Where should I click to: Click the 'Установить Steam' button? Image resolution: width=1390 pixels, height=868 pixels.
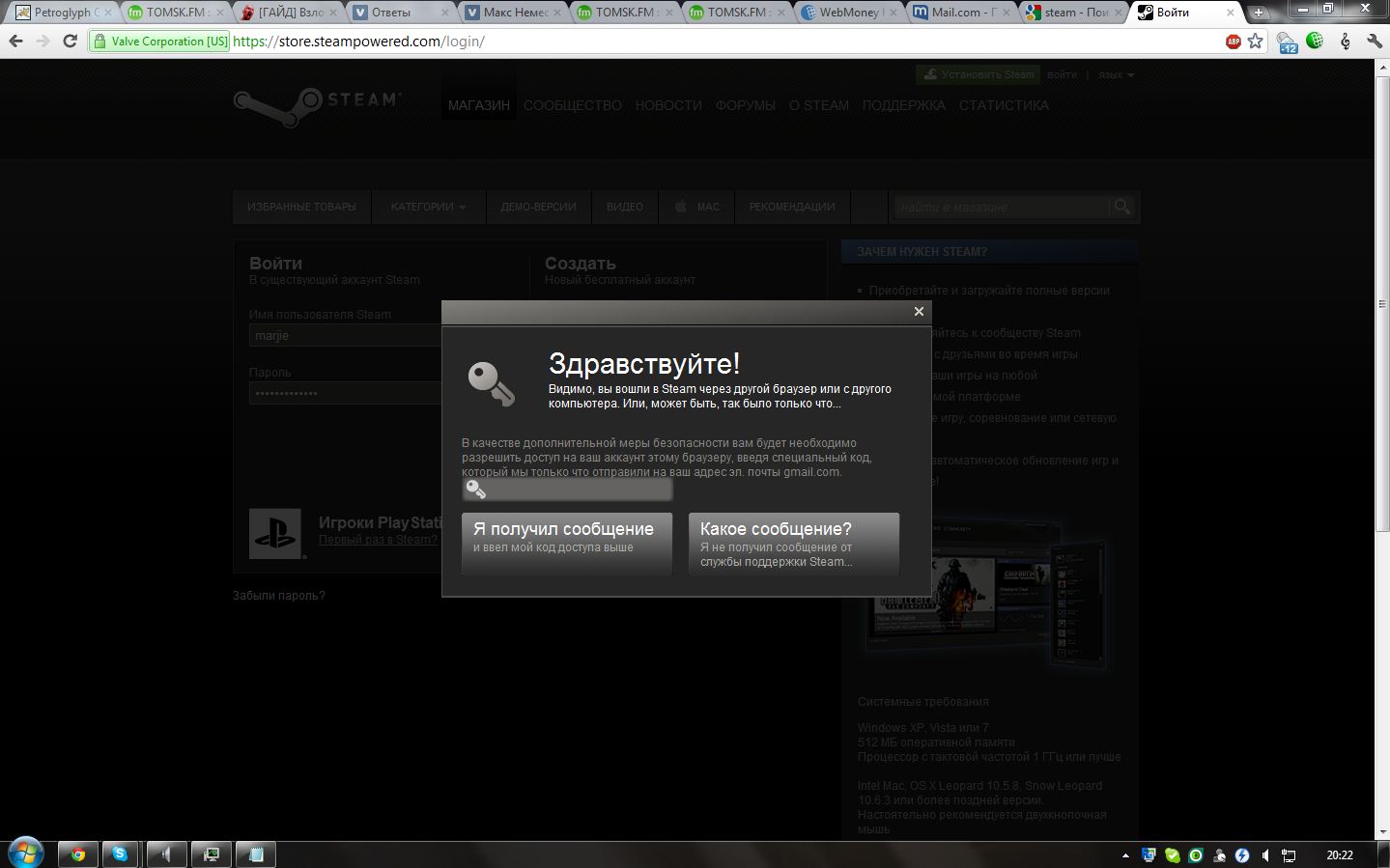(x=978, y=74)
